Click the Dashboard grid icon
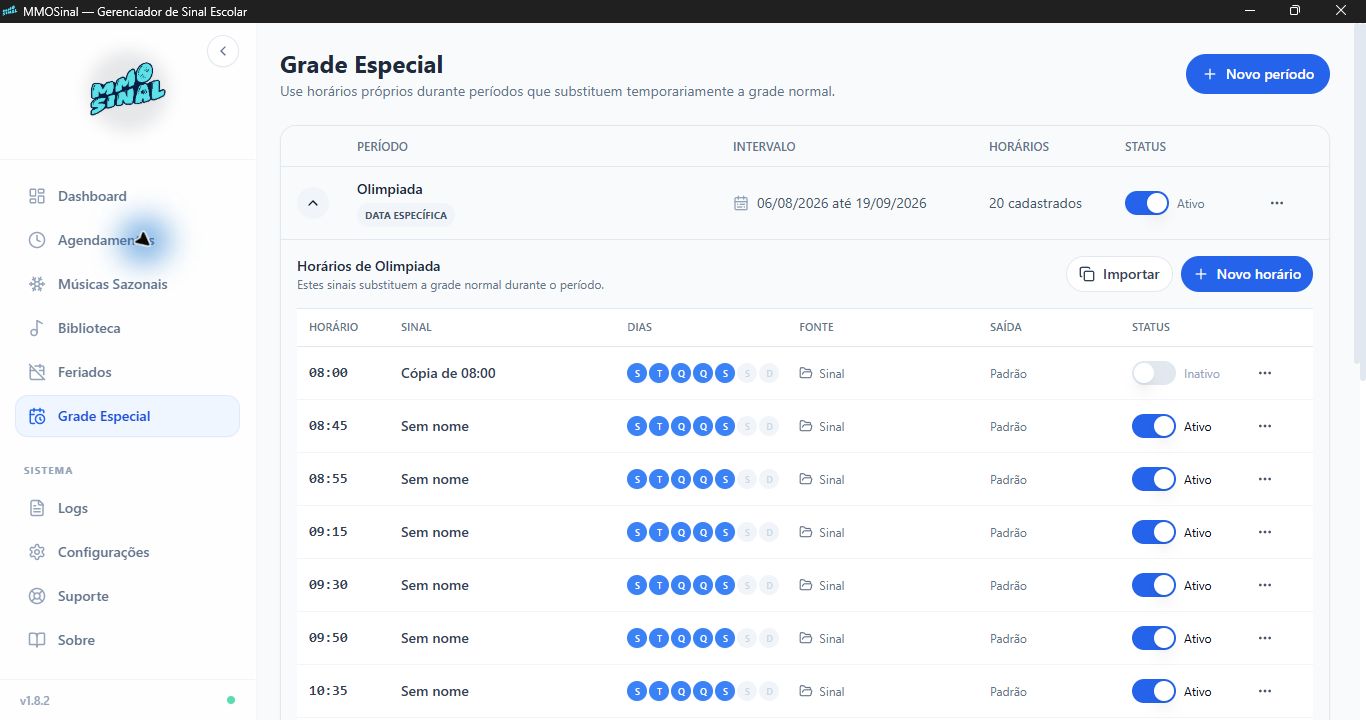This screenshot has height=720, width=1366. [37, 196]
